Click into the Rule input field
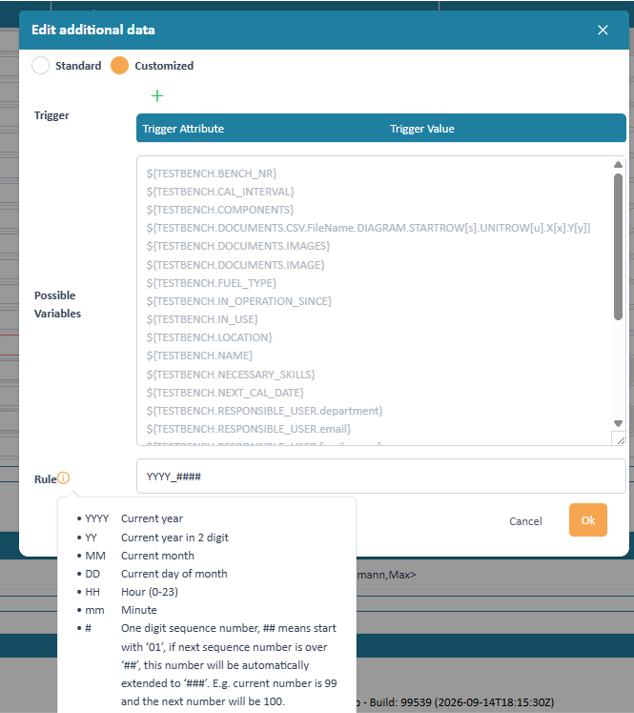The width and height of the screenshot is (634, 713). pyautogui.click(x=381, y=476)
